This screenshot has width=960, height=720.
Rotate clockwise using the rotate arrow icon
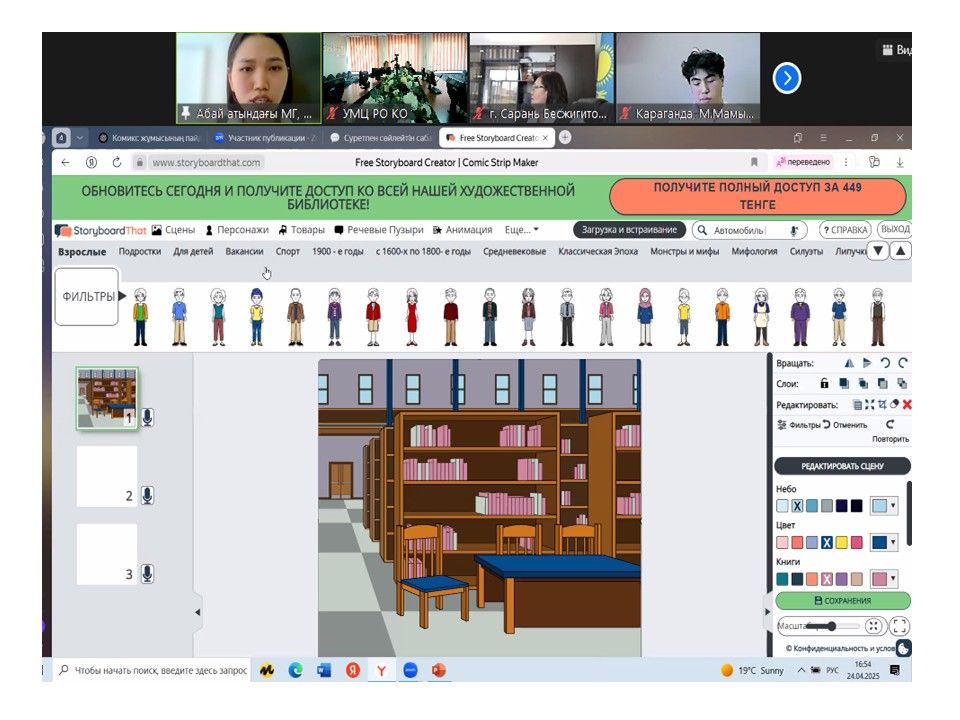[902, 364]
